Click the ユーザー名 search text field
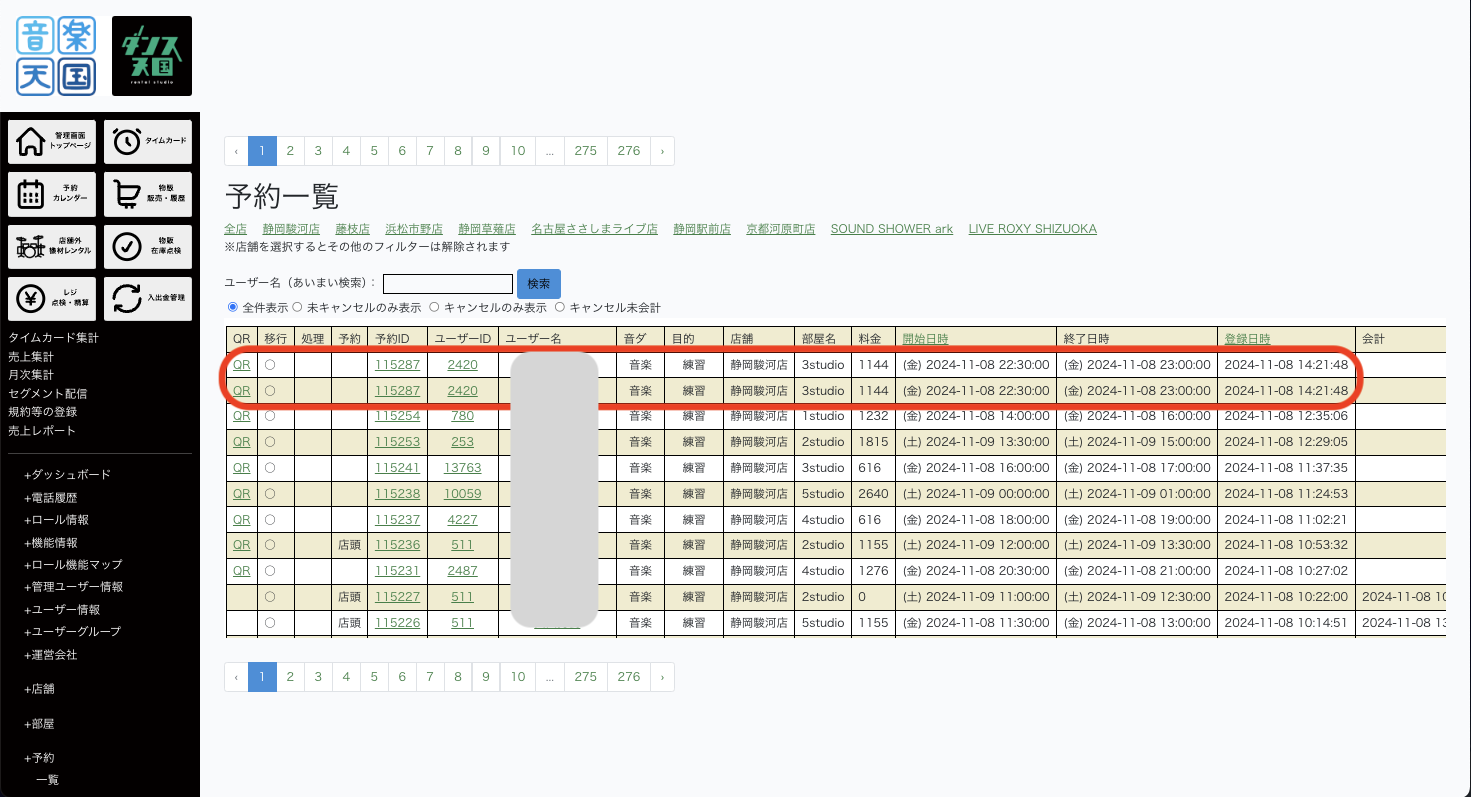This screenshot has width=1471, height=797. [x=447, y=284]
